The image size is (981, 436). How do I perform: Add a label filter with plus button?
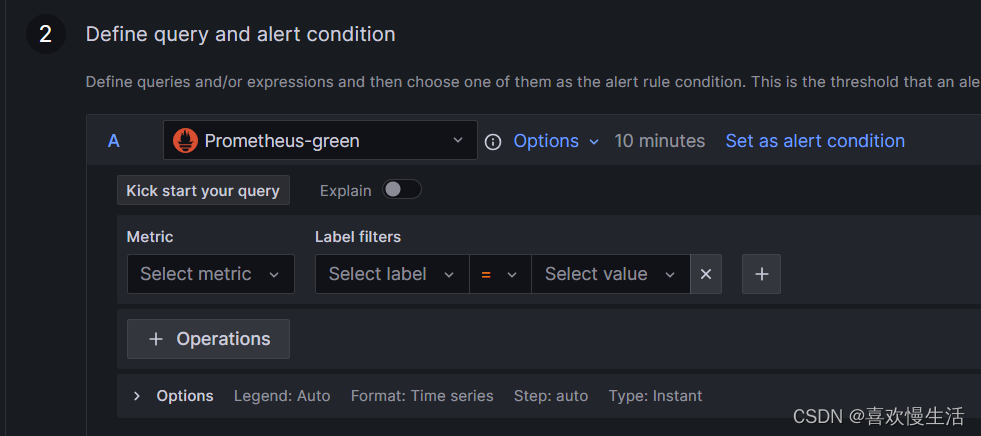[761, 274]
